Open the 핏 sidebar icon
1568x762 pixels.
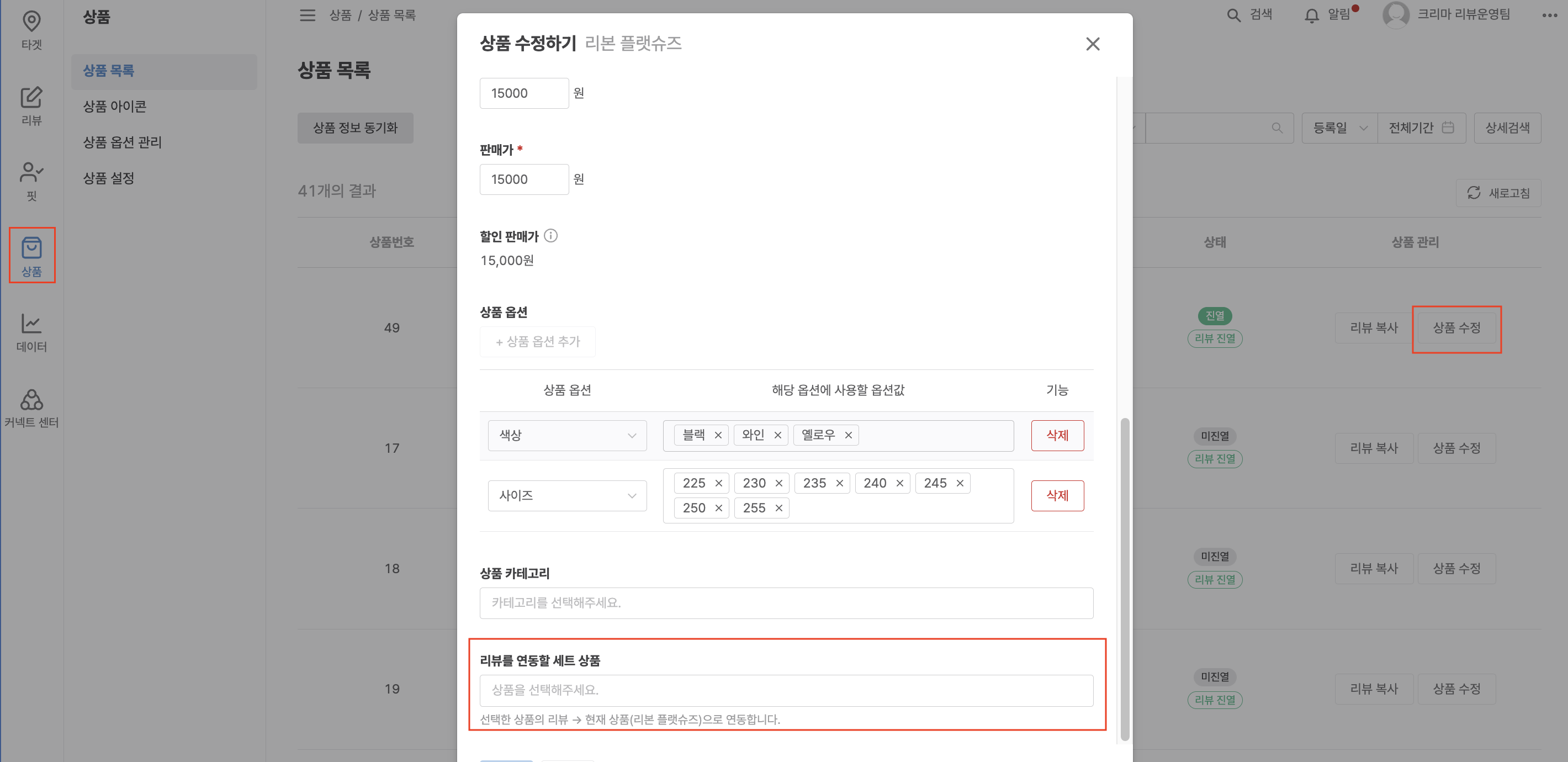point(31,180)
